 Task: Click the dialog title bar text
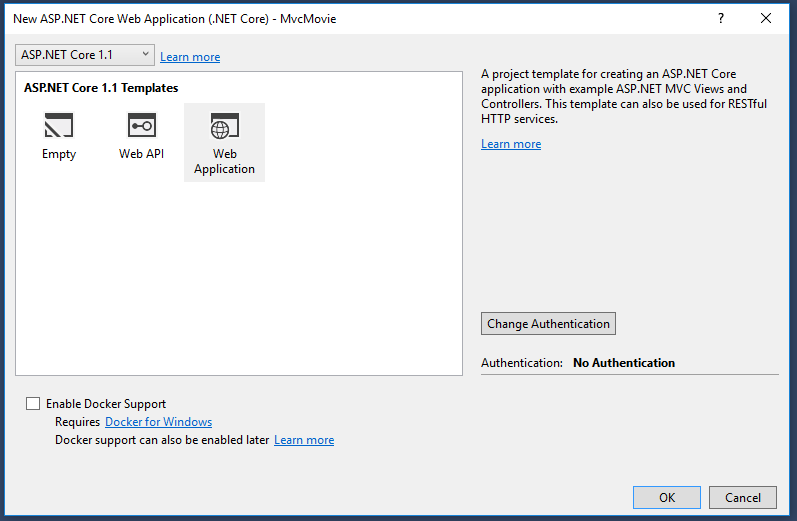click(x=175, y=18)
